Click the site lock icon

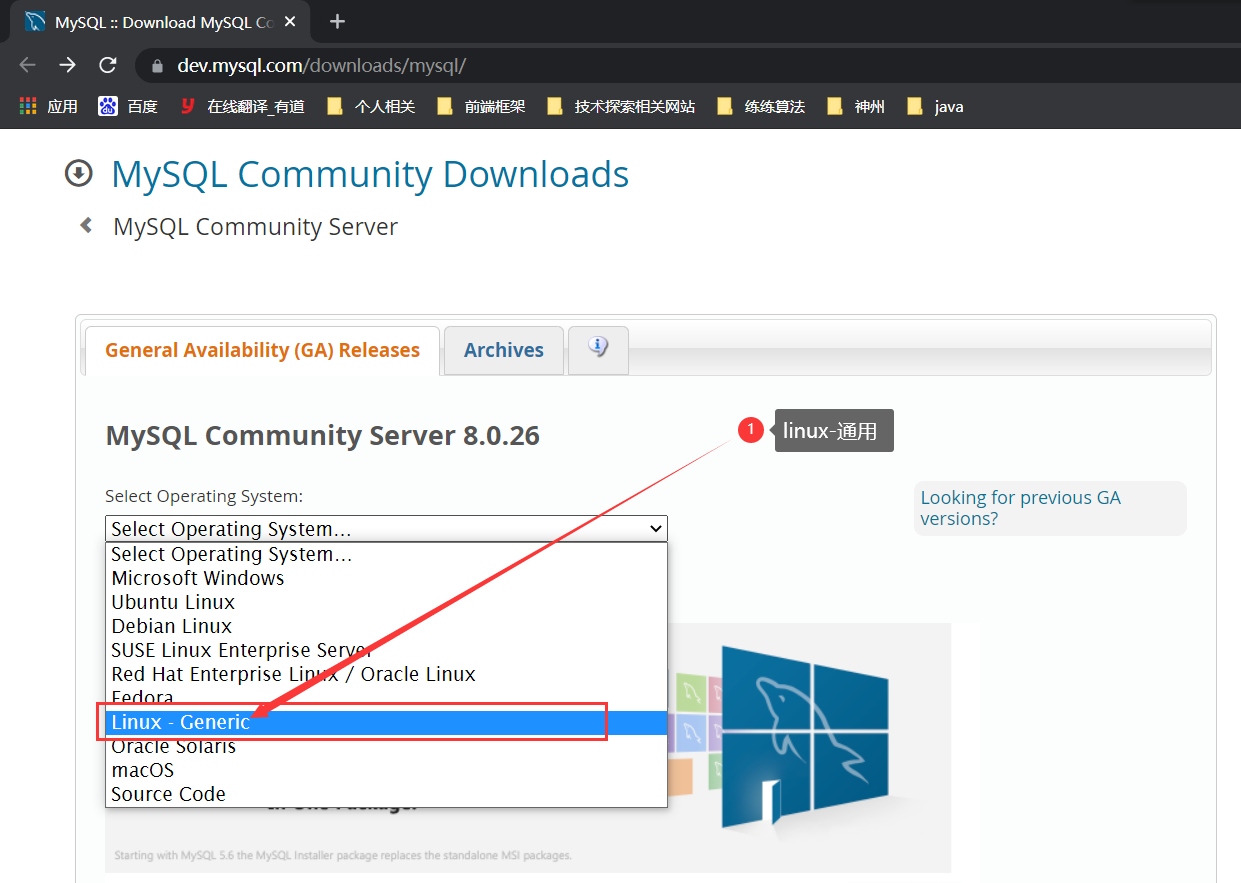point(156,66)
